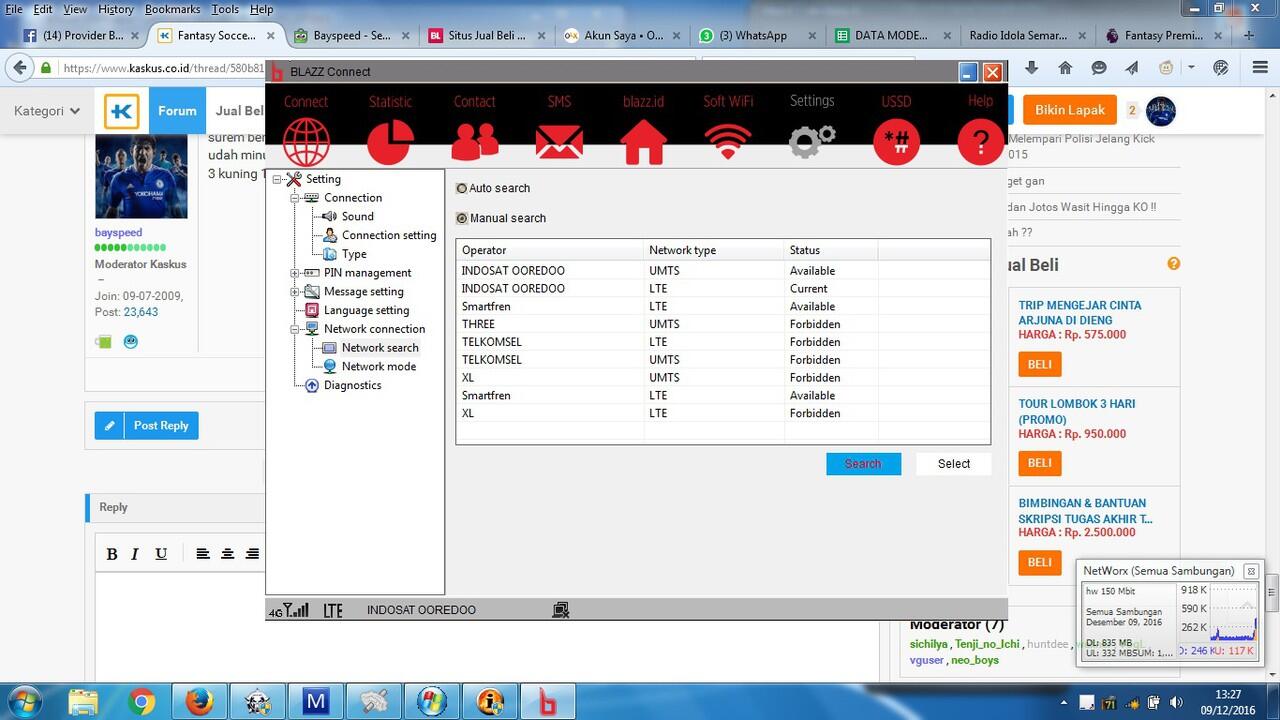Click the Post Reply button
Image resolution: width=1280 pixels, height=720 pixels.
click(x=147, y=426)
